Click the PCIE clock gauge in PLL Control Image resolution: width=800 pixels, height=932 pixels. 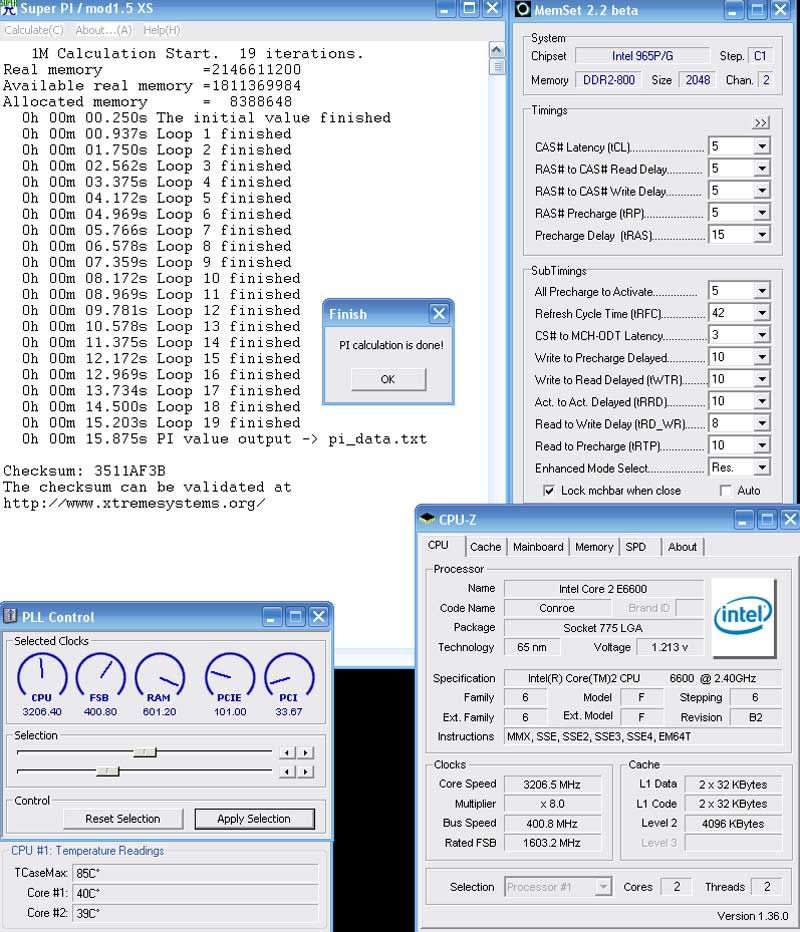[229, 678]
